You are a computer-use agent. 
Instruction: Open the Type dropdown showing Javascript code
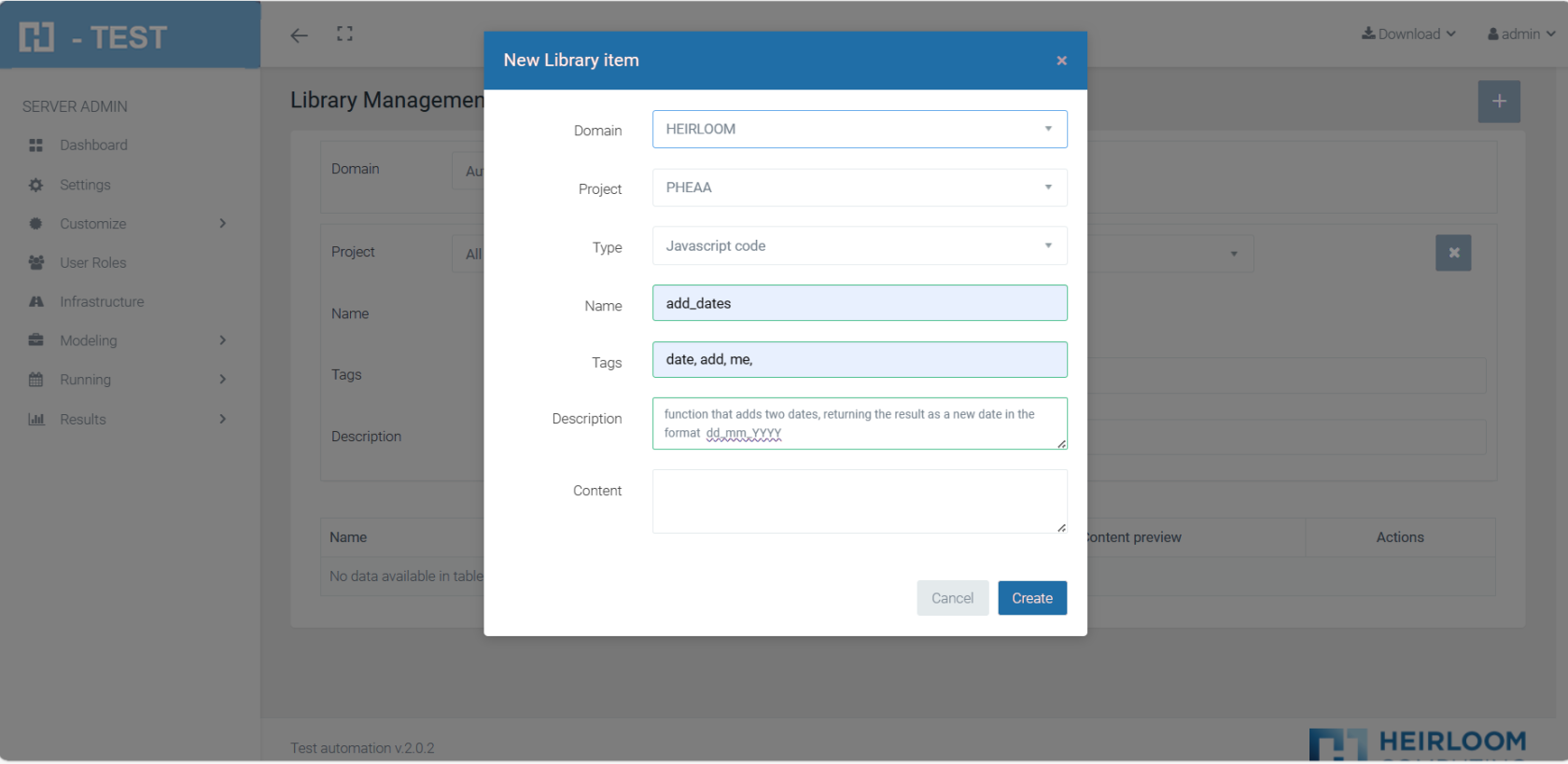(859, 246)
